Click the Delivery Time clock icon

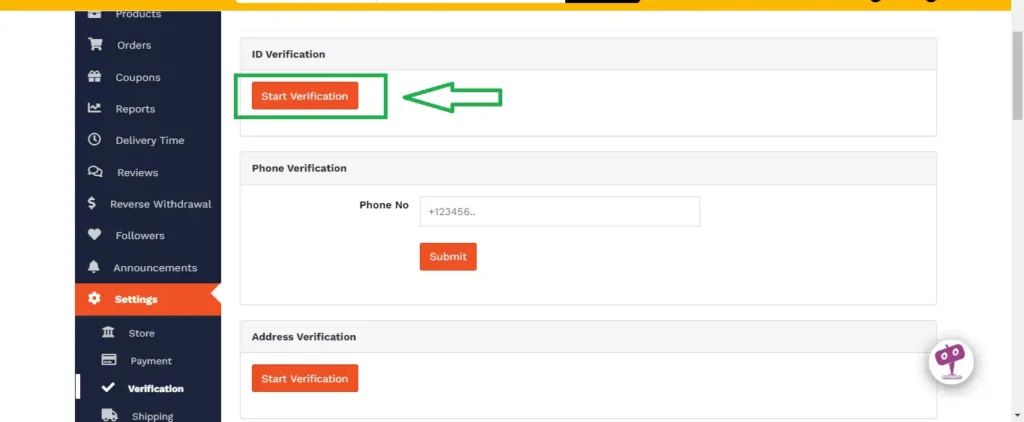[x=95, y=140]
